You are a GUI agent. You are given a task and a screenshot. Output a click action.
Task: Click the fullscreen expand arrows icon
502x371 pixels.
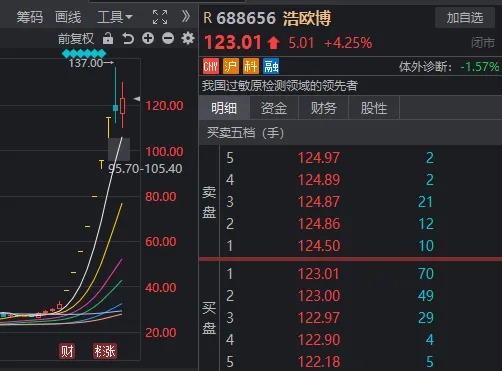point(160,17)
